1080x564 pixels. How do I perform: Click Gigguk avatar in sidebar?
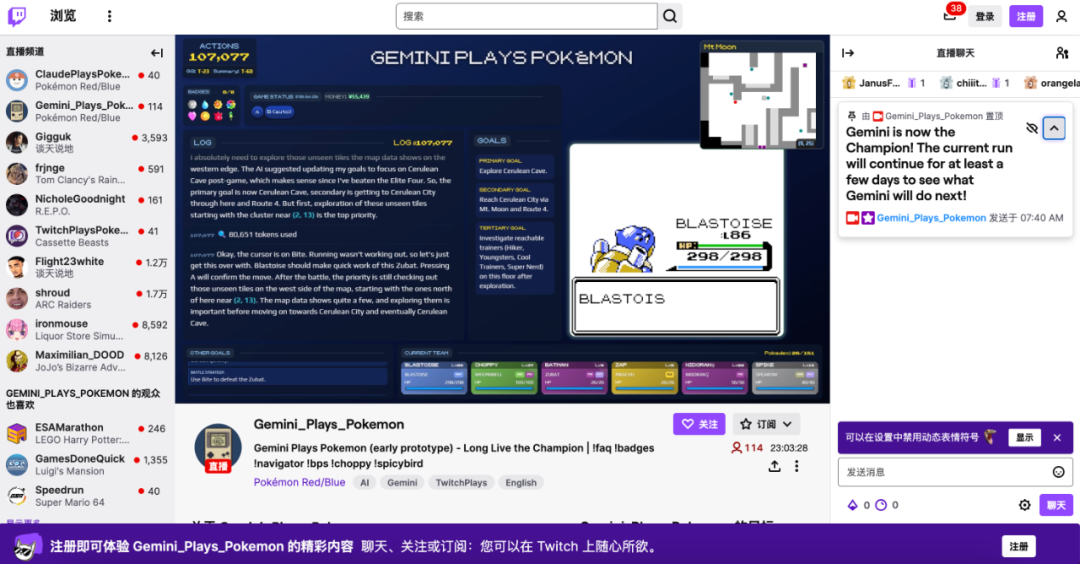coord(17,143)
